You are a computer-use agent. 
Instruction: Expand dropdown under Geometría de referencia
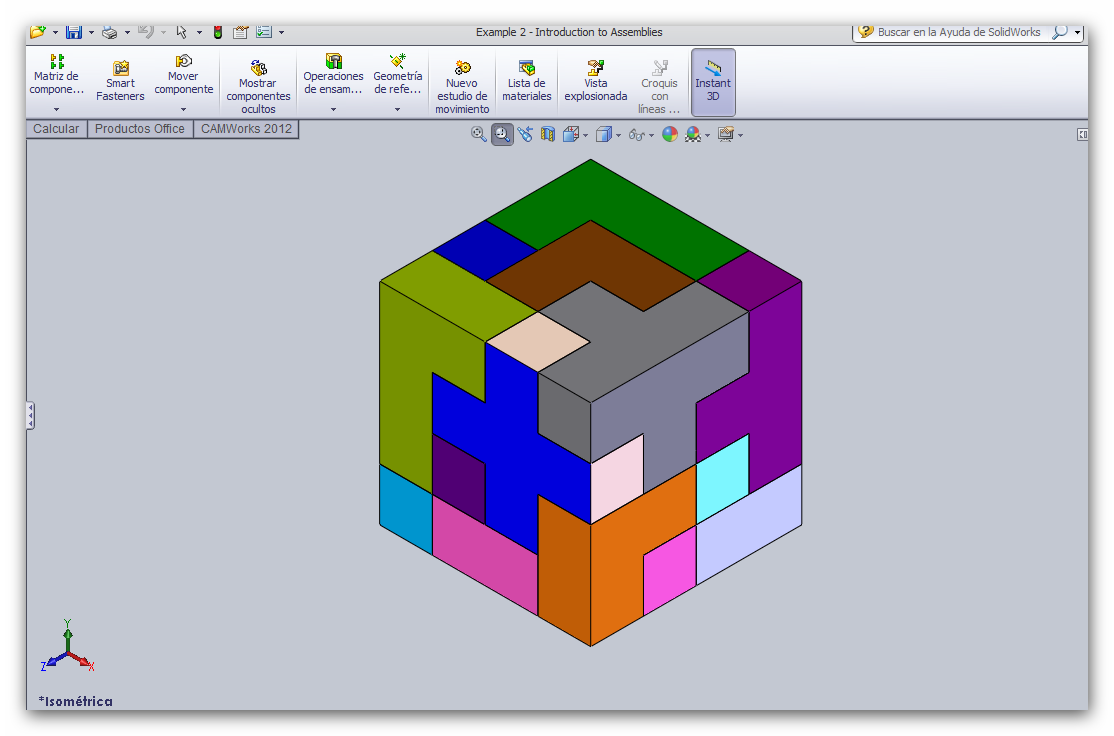(397, 109)
